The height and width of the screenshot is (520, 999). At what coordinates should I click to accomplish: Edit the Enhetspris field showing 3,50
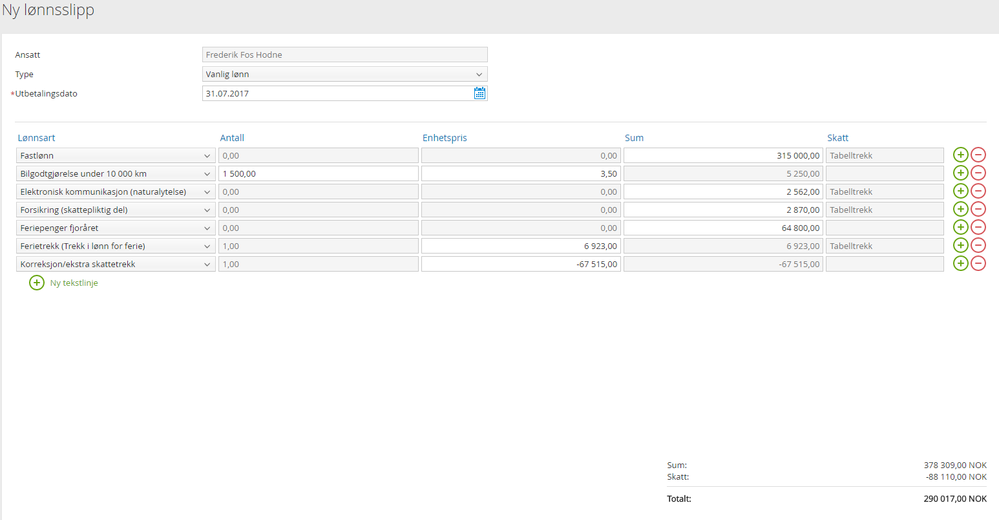click(x=521, y=173)
